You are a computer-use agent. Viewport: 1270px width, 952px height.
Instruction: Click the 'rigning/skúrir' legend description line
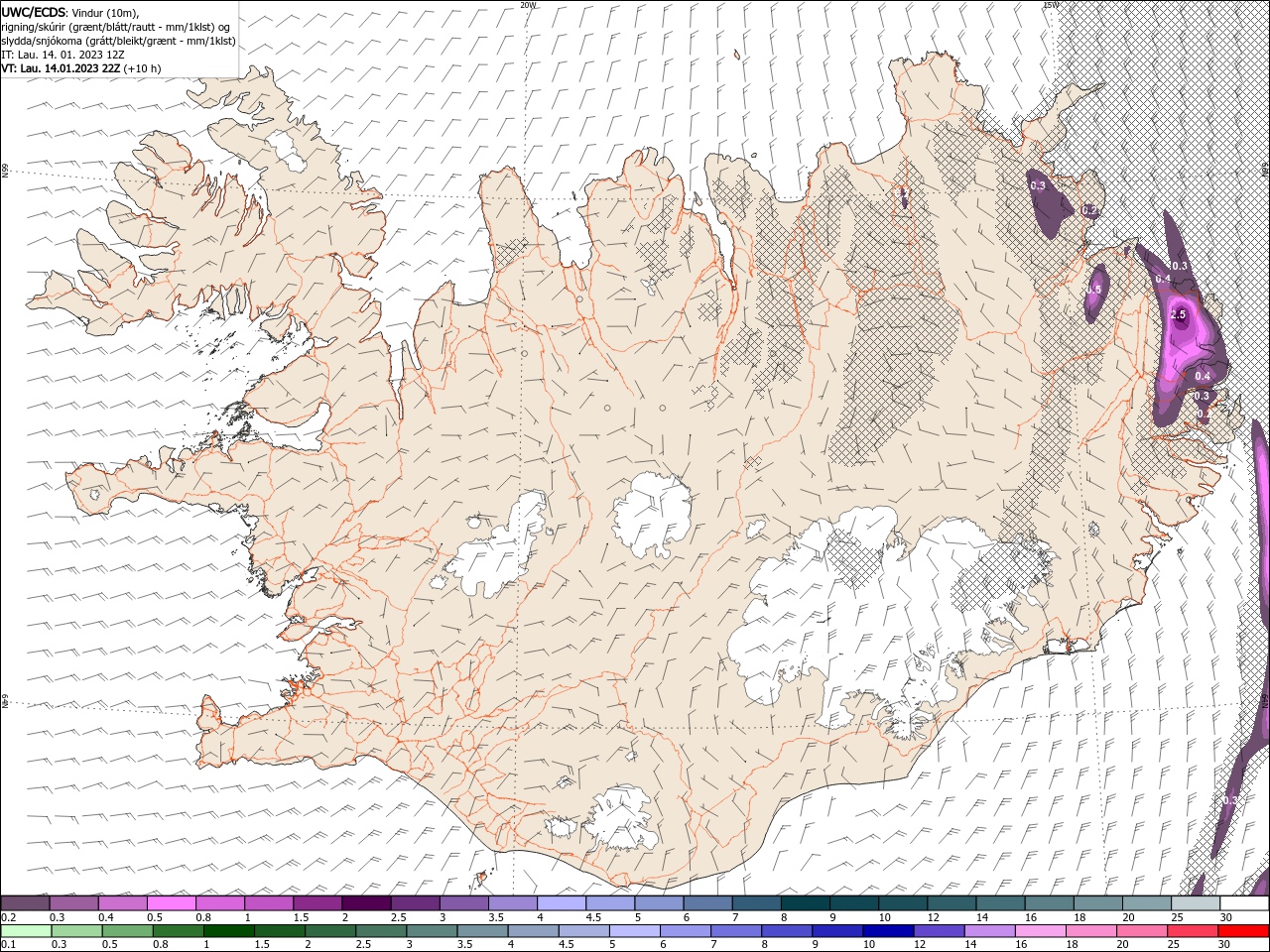(115, 27)
